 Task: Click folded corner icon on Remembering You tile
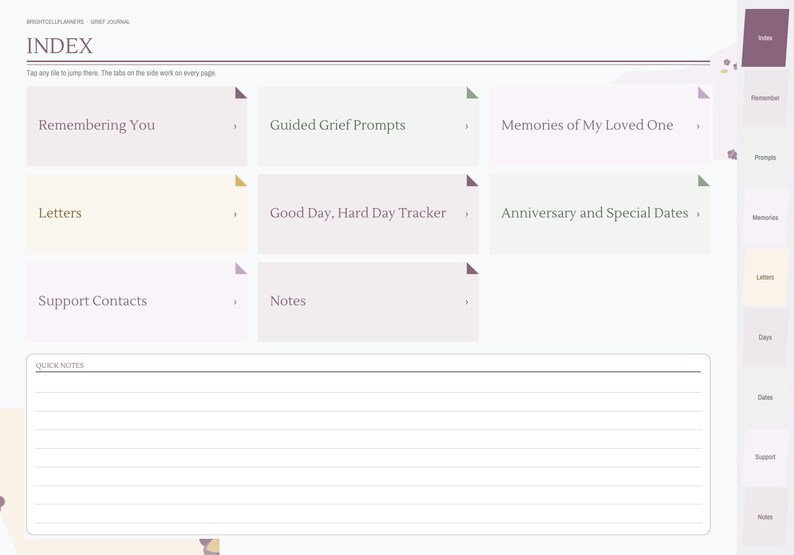(241, 93)
